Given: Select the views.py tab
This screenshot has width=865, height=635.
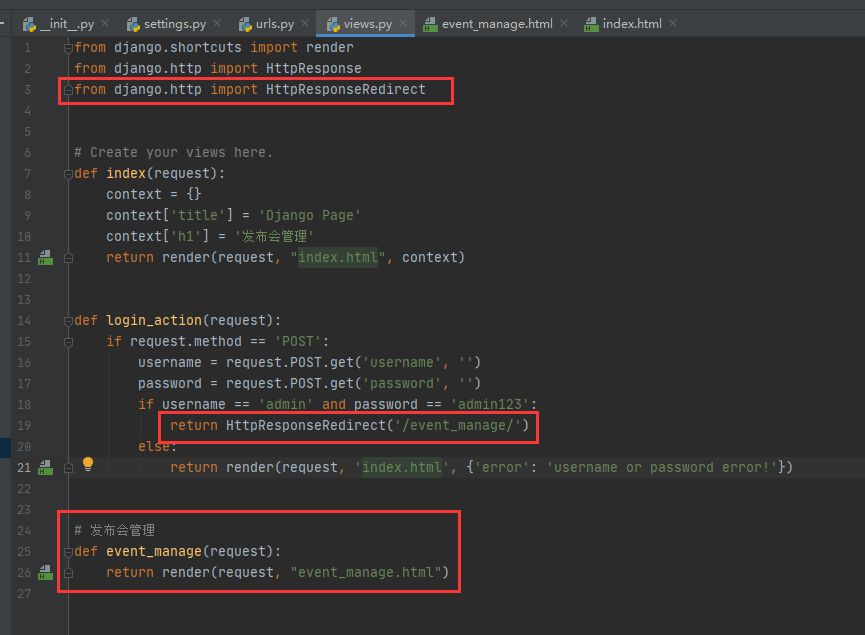Looking at the screenshot, I should click(x=367, y=24).
